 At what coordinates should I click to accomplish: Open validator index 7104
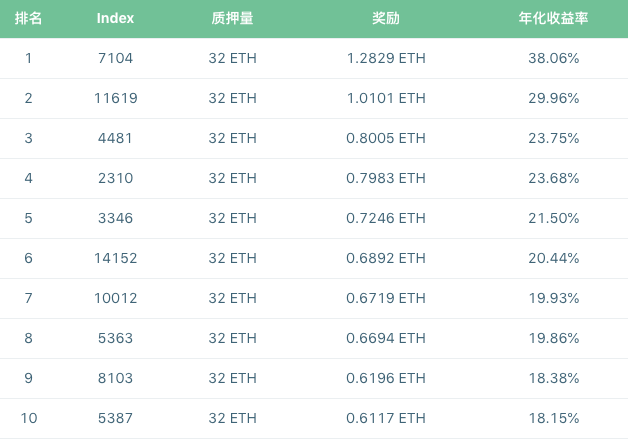[x=116, y=58]
